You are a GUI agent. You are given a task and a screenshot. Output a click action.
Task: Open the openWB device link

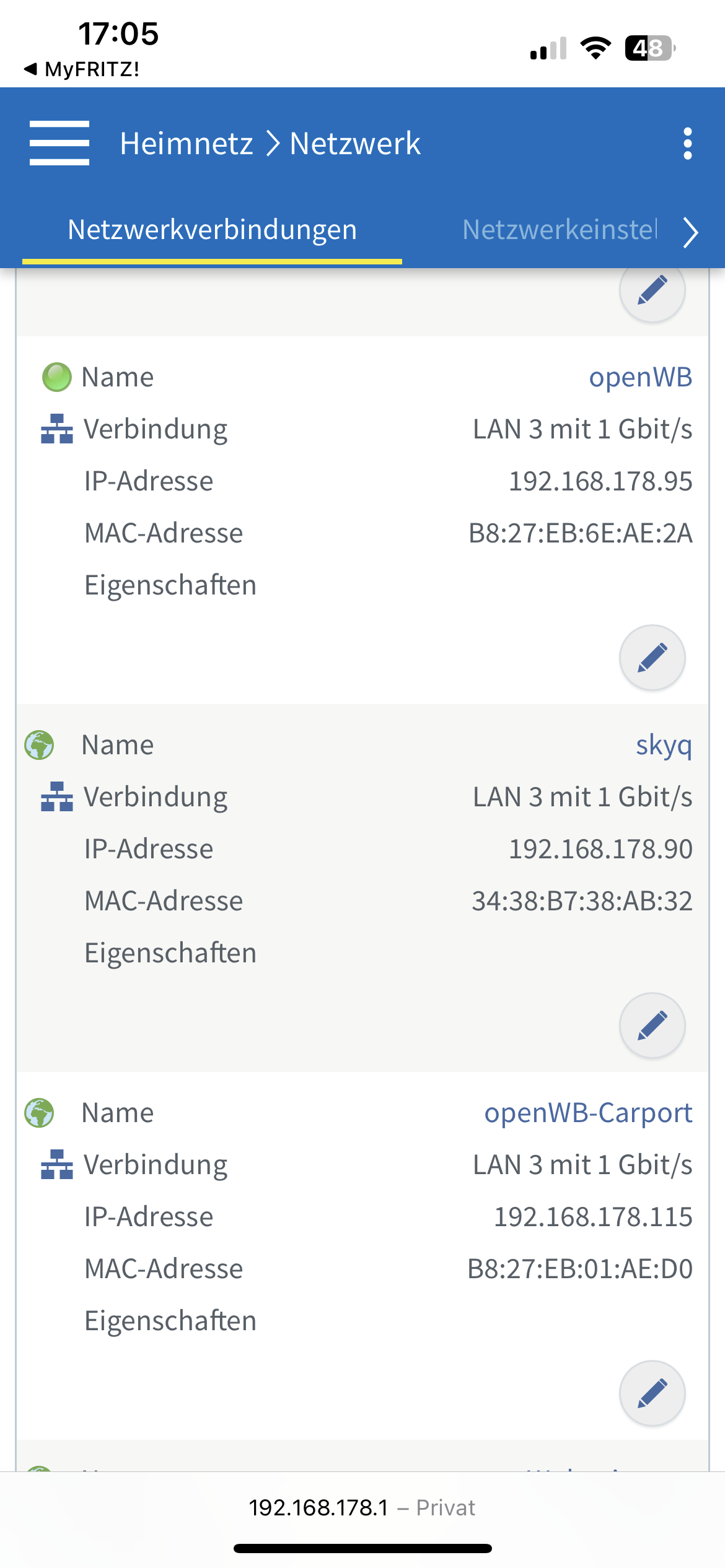(x=640, y=377)
